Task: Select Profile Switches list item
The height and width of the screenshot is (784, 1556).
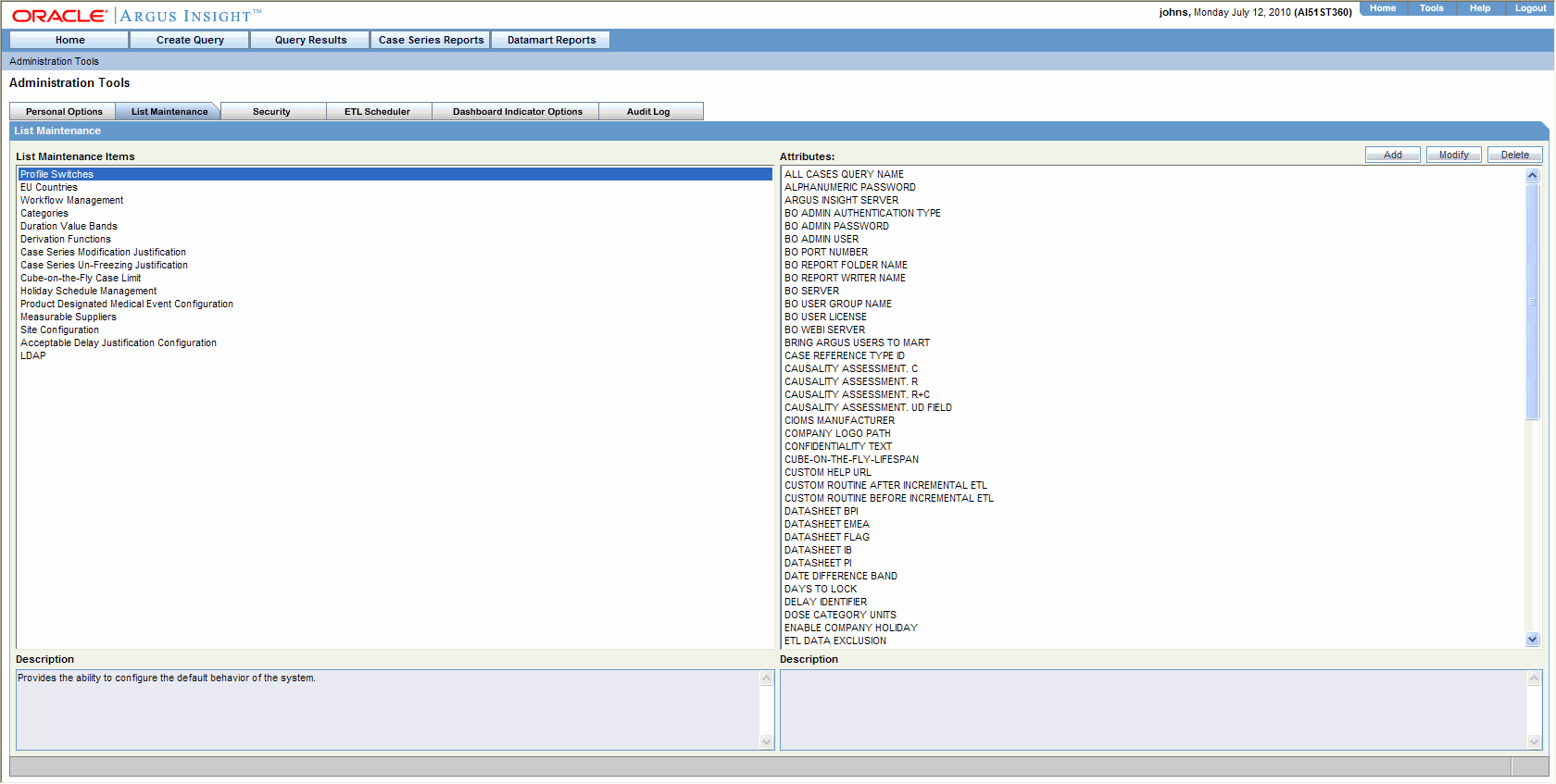Action: pos(395,174)
